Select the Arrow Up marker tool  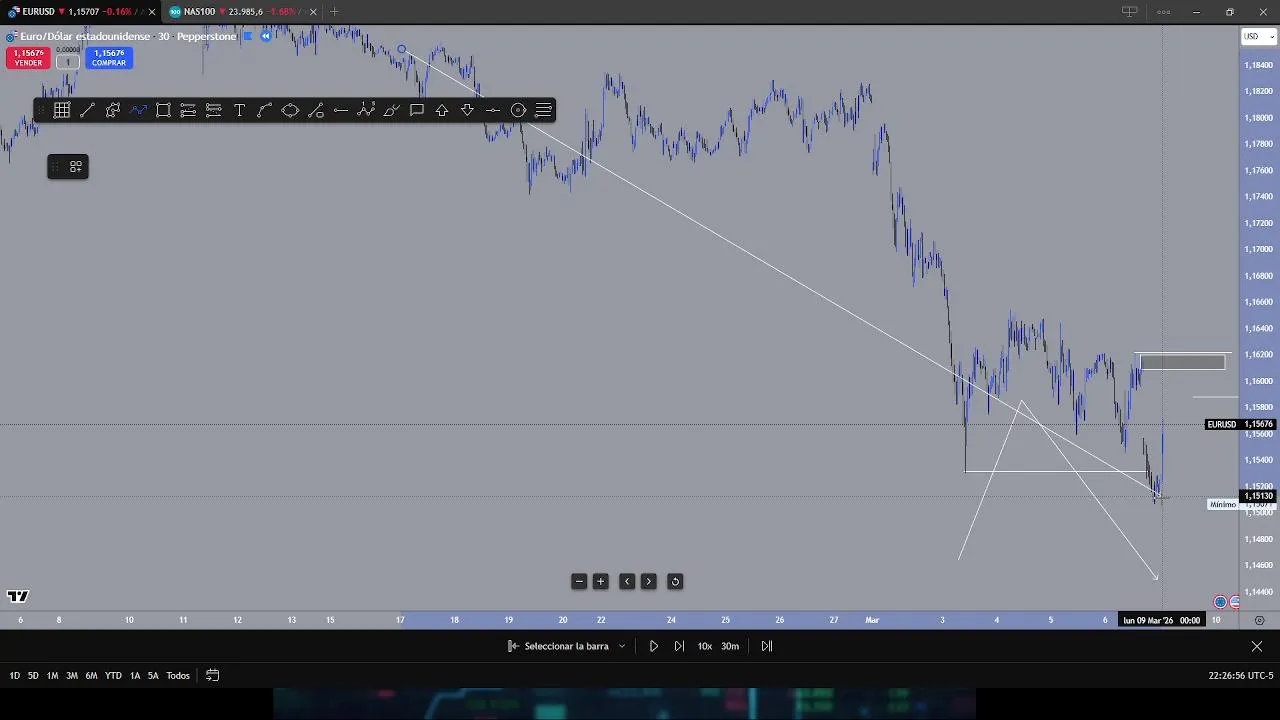442,110
